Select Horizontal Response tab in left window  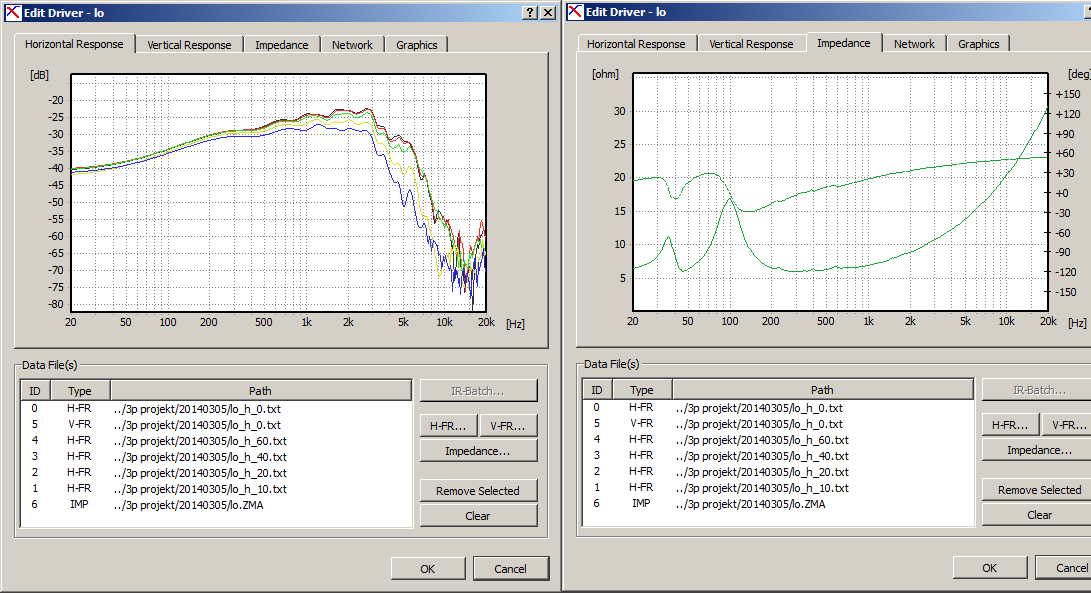tap(74, 44)
